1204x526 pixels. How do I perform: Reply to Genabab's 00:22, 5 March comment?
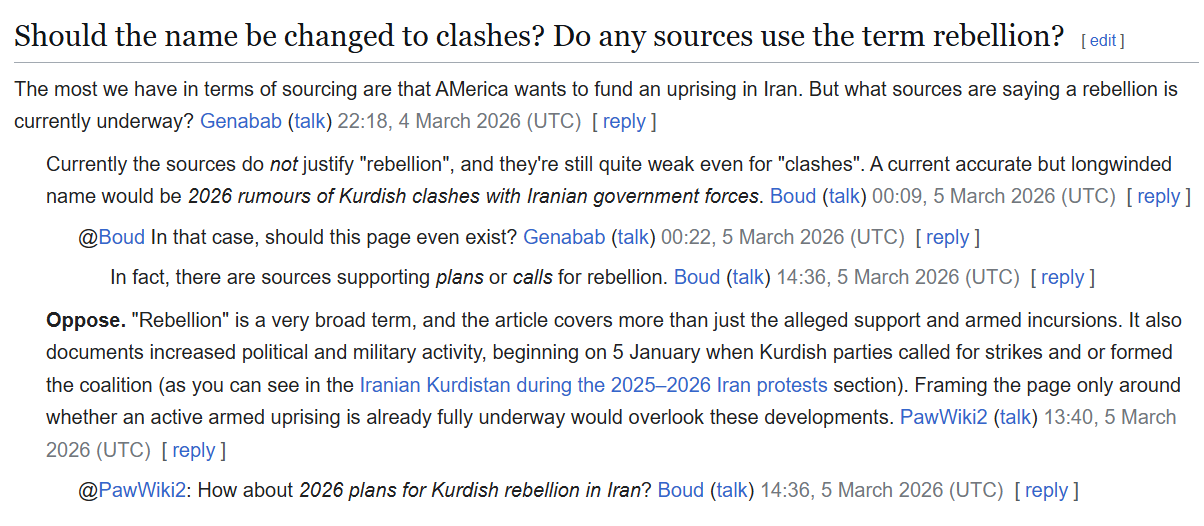click(947, 237)
